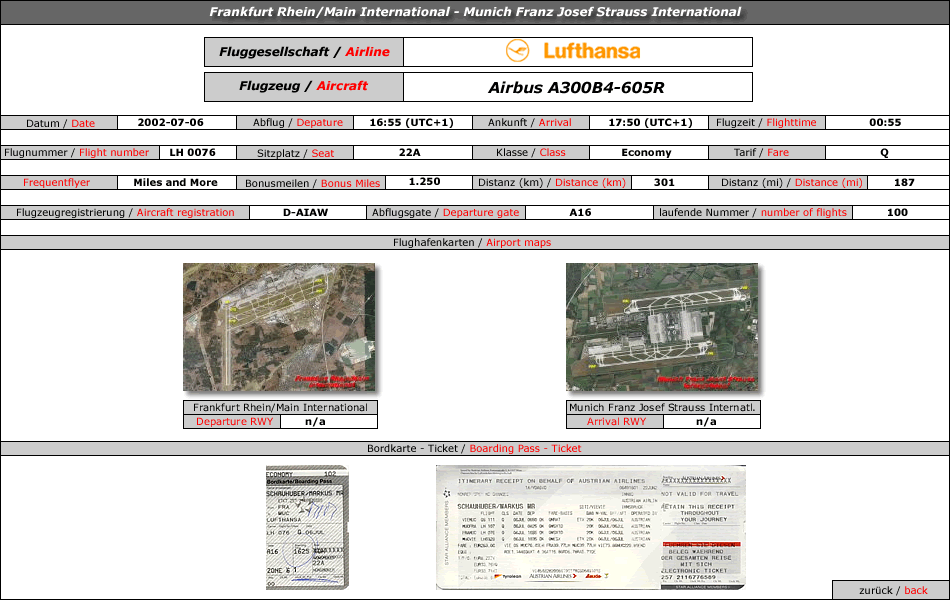Click the Arrival RWY label
950x600 pixels.
(616, 422)
